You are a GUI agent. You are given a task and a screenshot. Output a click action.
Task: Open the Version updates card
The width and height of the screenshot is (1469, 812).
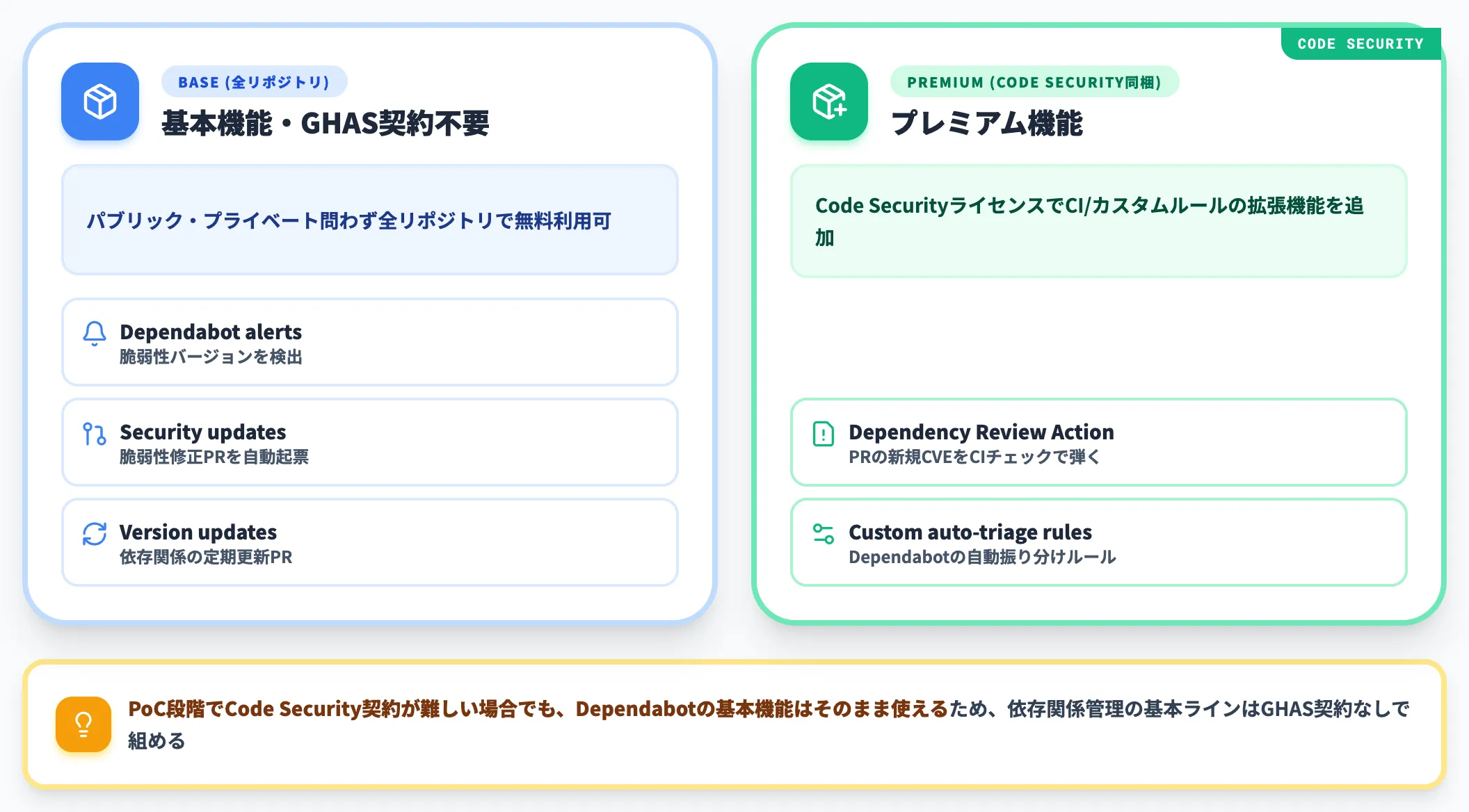[370, 542]
